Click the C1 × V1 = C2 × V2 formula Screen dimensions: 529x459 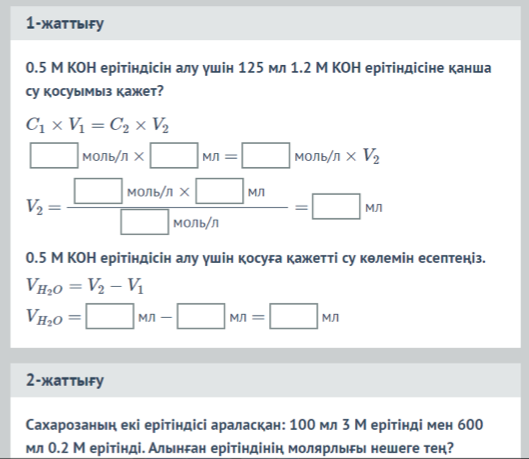(x=97, y=125)
